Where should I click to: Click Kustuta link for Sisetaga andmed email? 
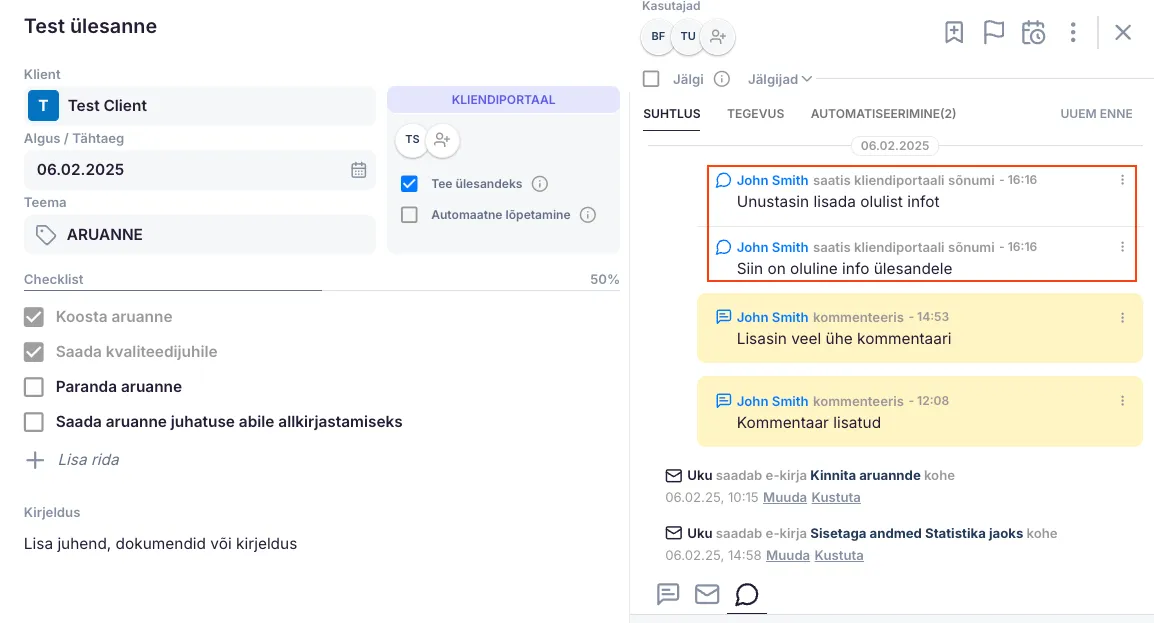(838, 555)
